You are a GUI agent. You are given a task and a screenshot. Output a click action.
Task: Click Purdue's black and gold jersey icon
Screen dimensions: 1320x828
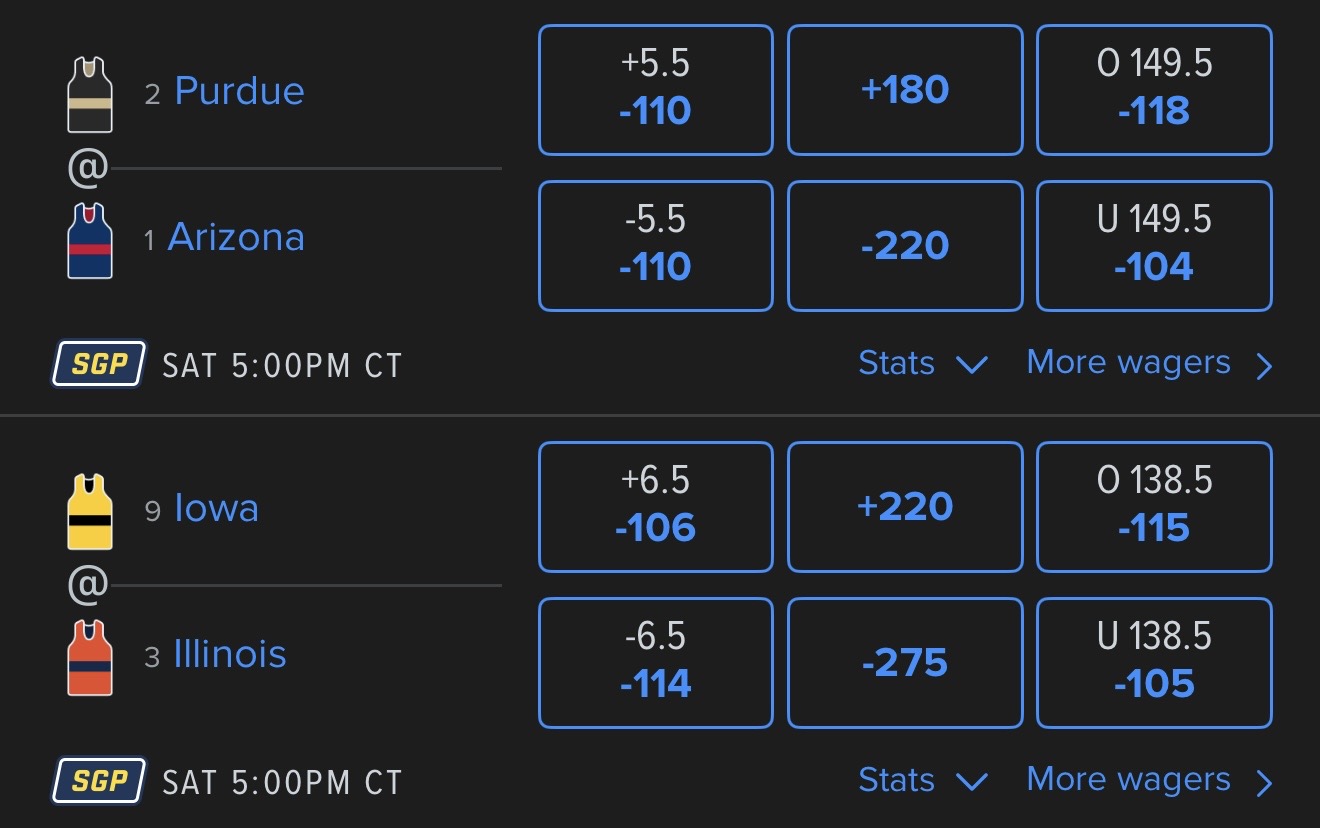coord(90,94)
